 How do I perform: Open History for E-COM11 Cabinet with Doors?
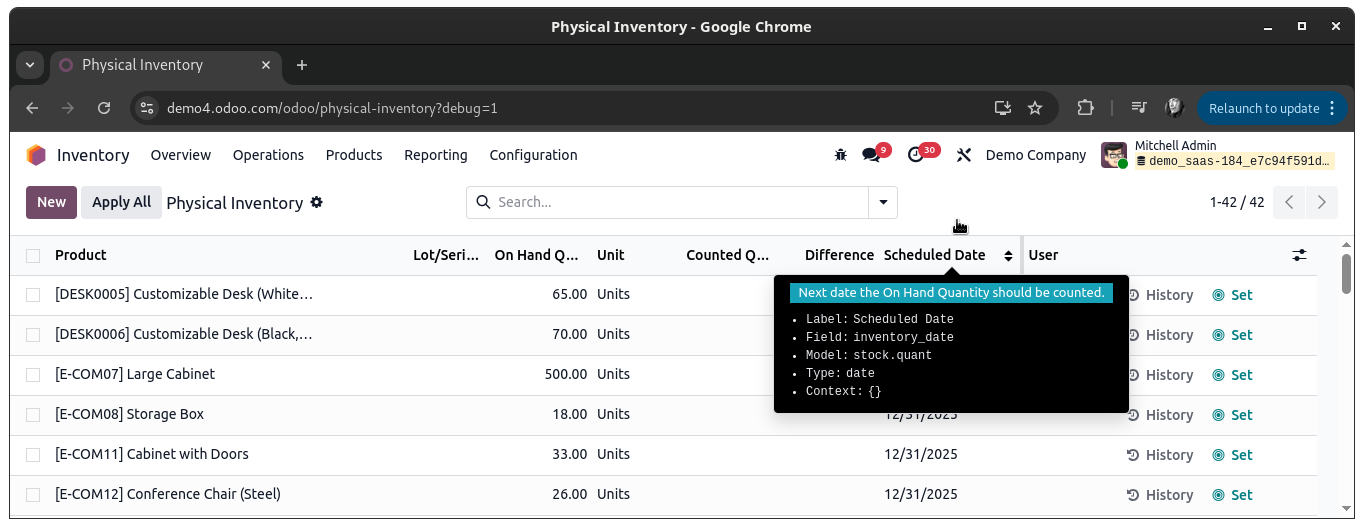tap(1160, 455)
